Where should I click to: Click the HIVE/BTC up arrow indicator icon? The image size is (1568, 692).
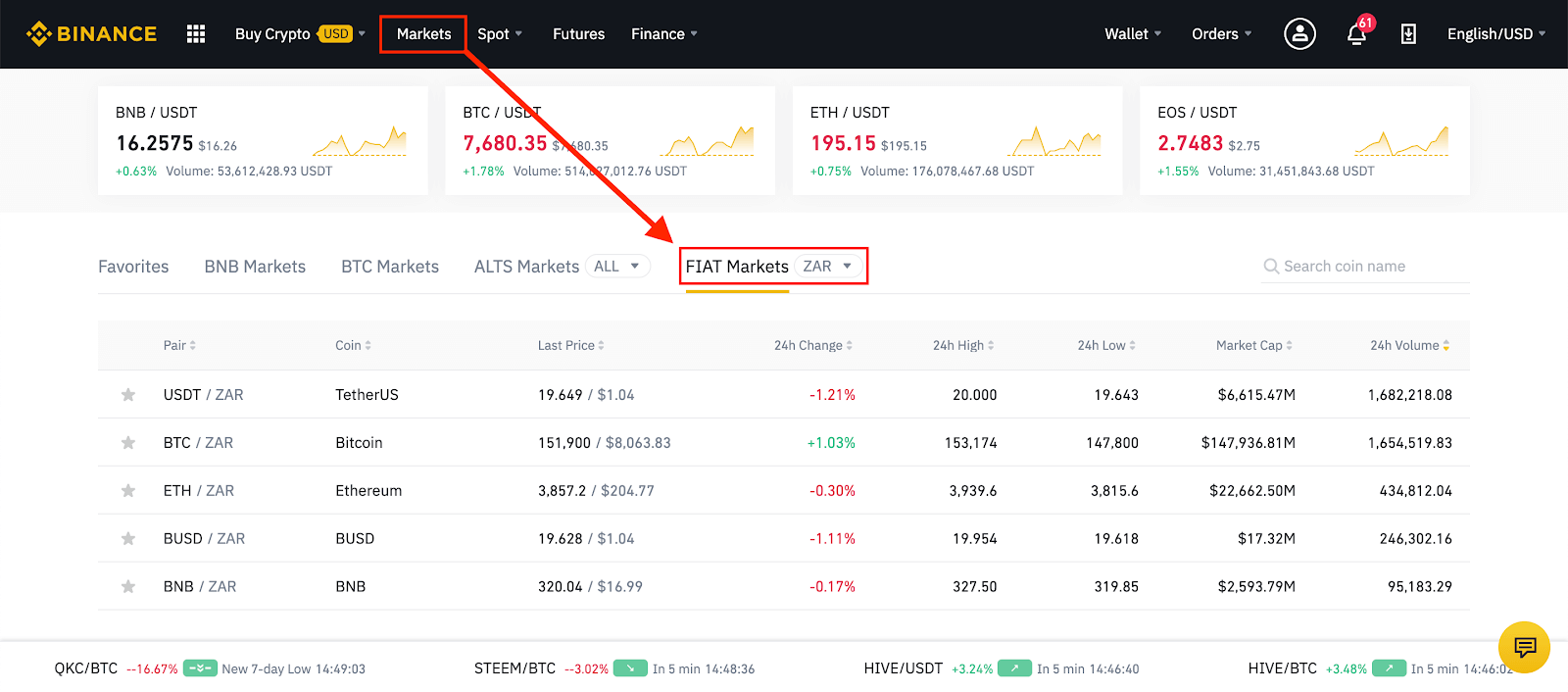[x=1389, y=669]
